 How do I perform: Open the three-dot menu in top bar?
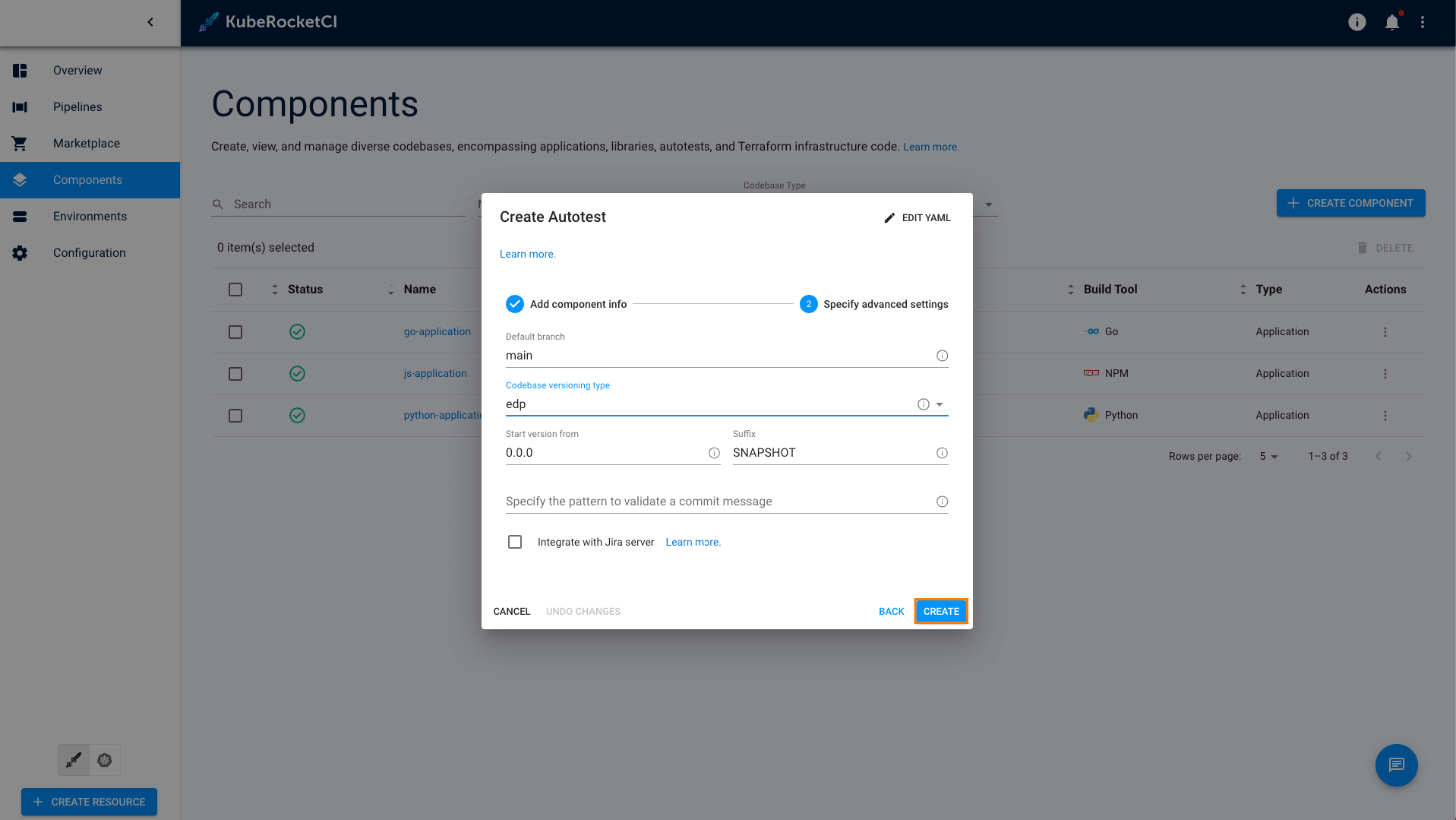click(1423, 22)
